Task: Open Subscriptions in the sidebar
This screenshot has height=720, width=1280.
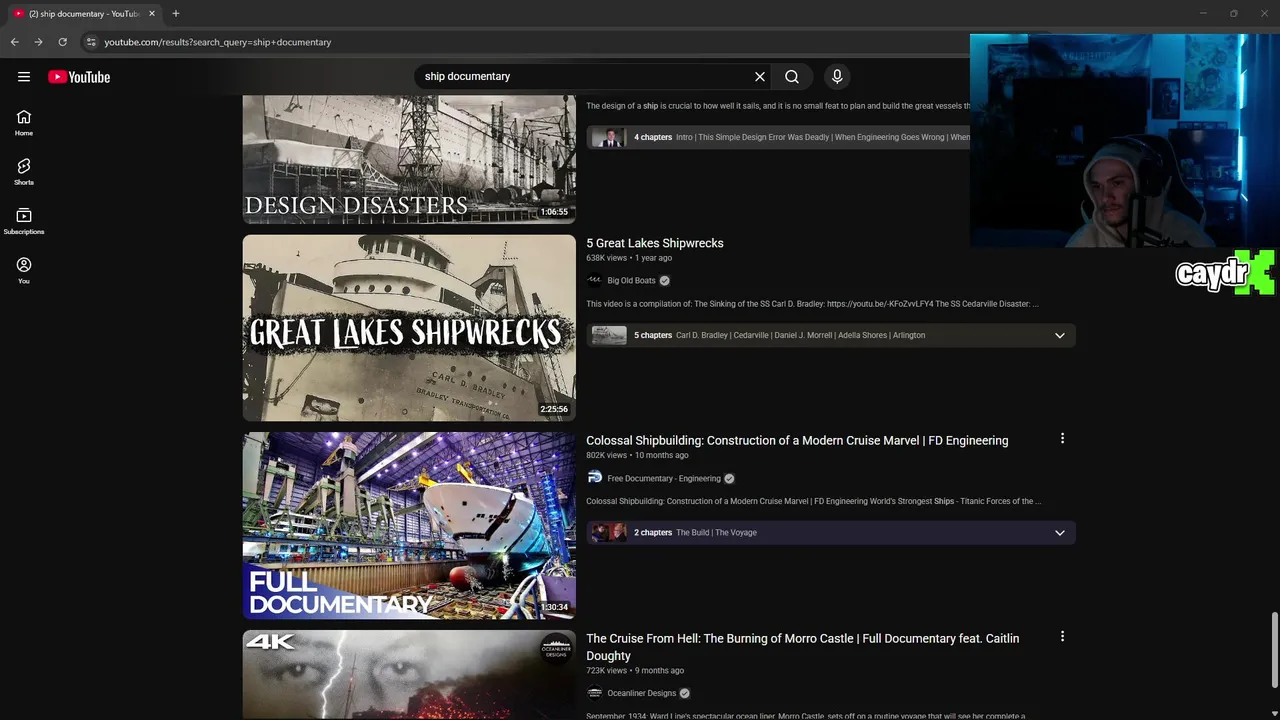Action: pyautogui.click(x=24, y=221)
